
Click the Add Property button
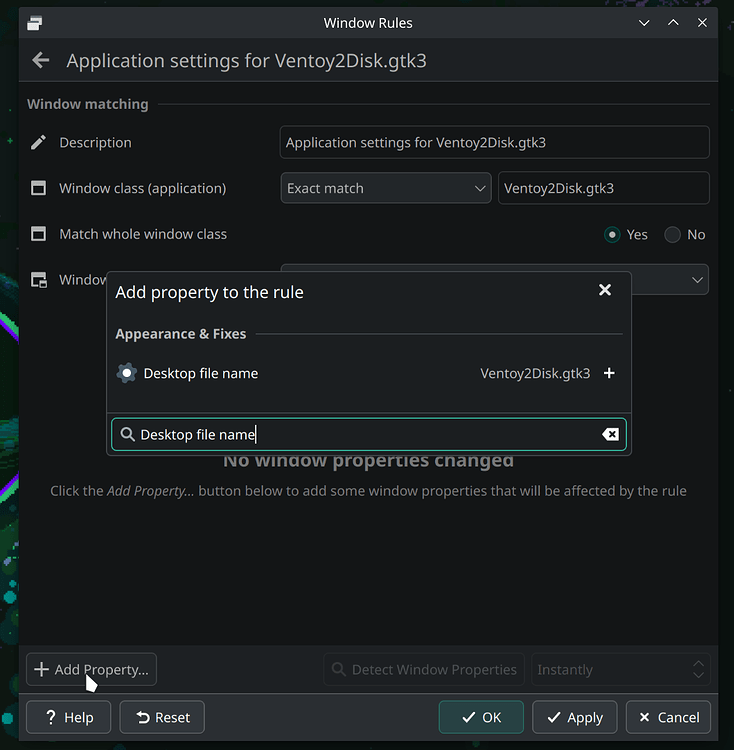pyautogui.click(x=92, y=670)
